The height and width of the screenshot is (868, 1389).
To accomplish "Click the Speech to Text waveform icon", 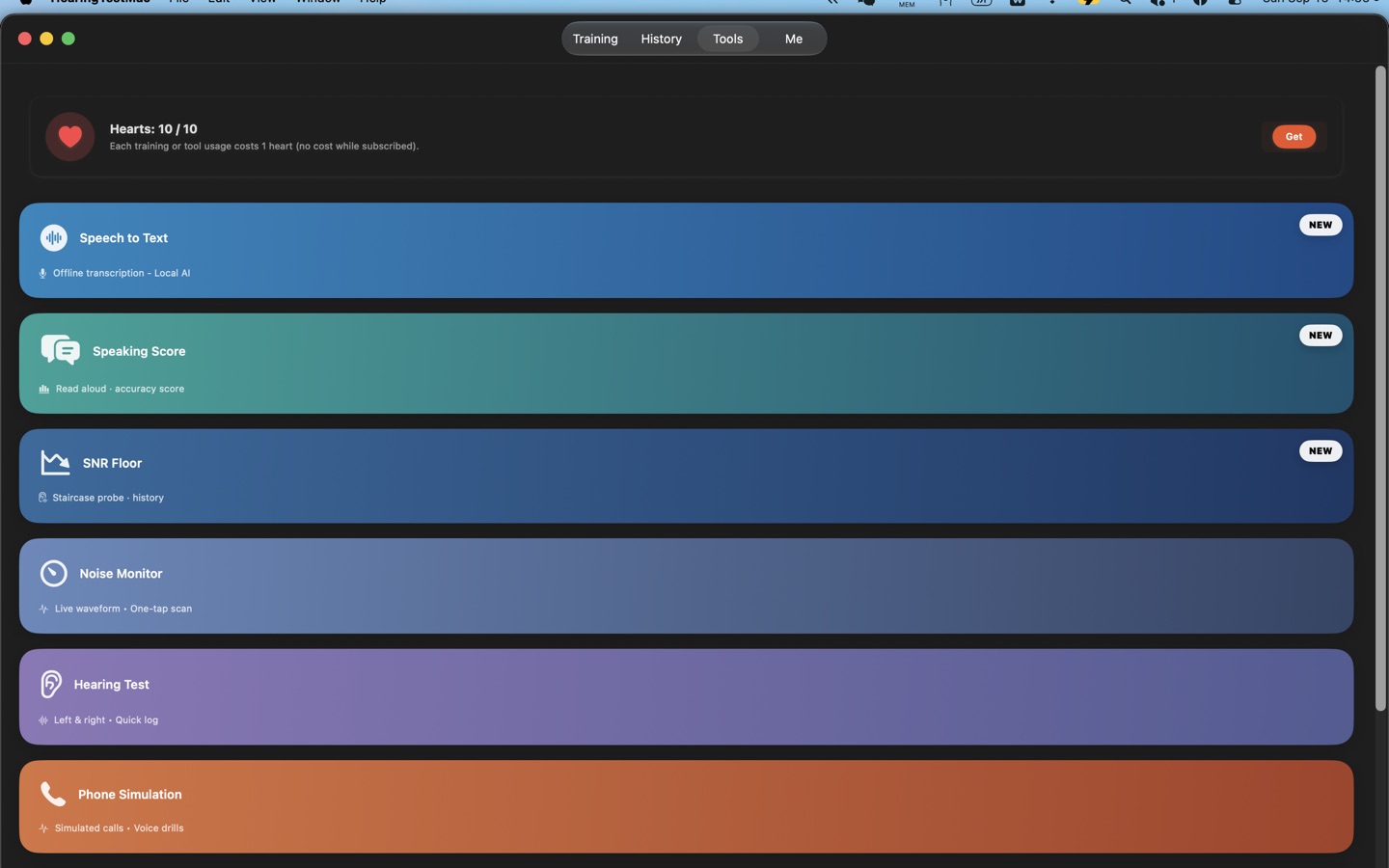I will click(54, 237).
